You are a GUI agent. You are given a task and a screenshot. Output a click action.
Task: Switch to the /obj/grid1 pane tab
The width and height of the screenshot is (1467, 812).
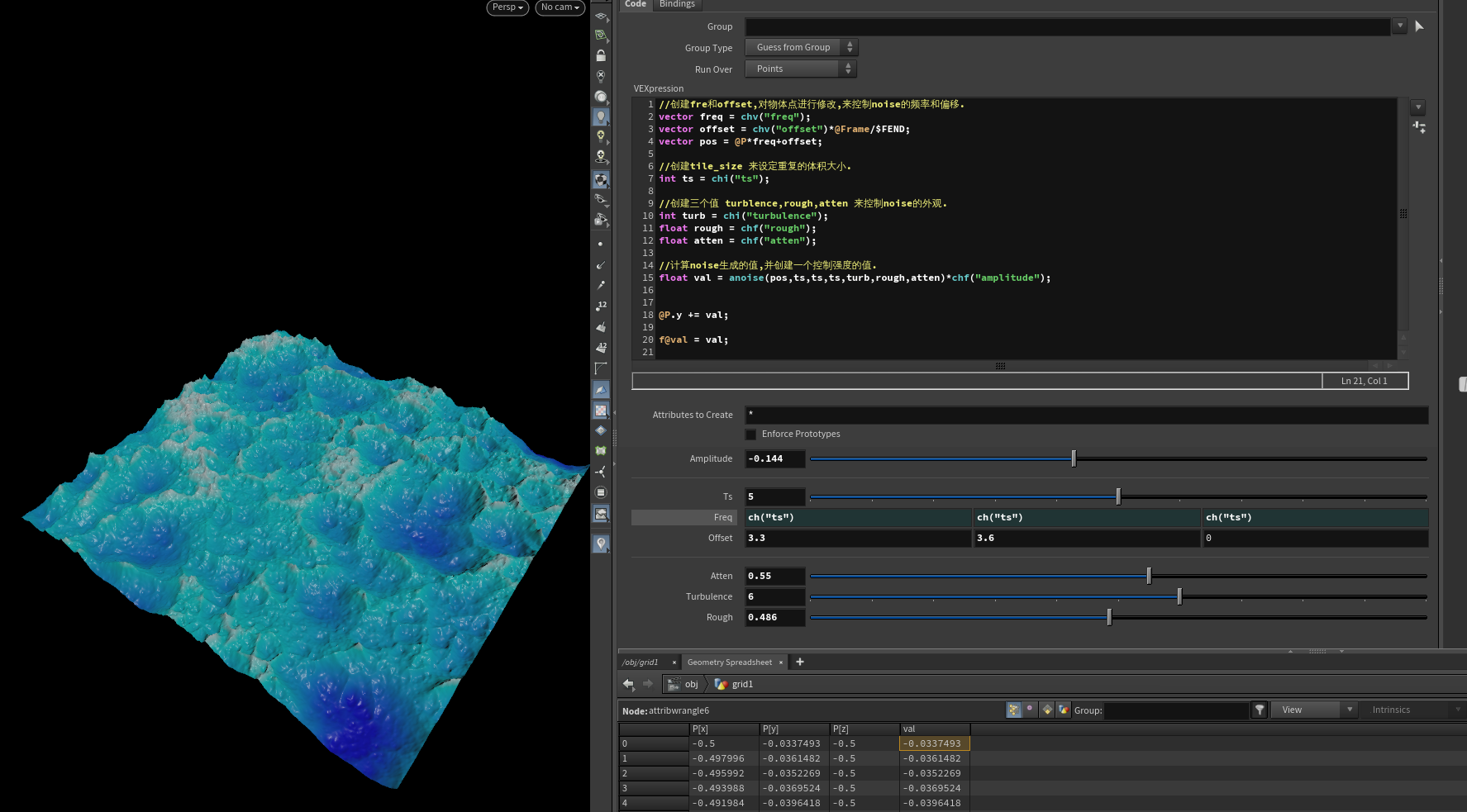coord(641,662)
